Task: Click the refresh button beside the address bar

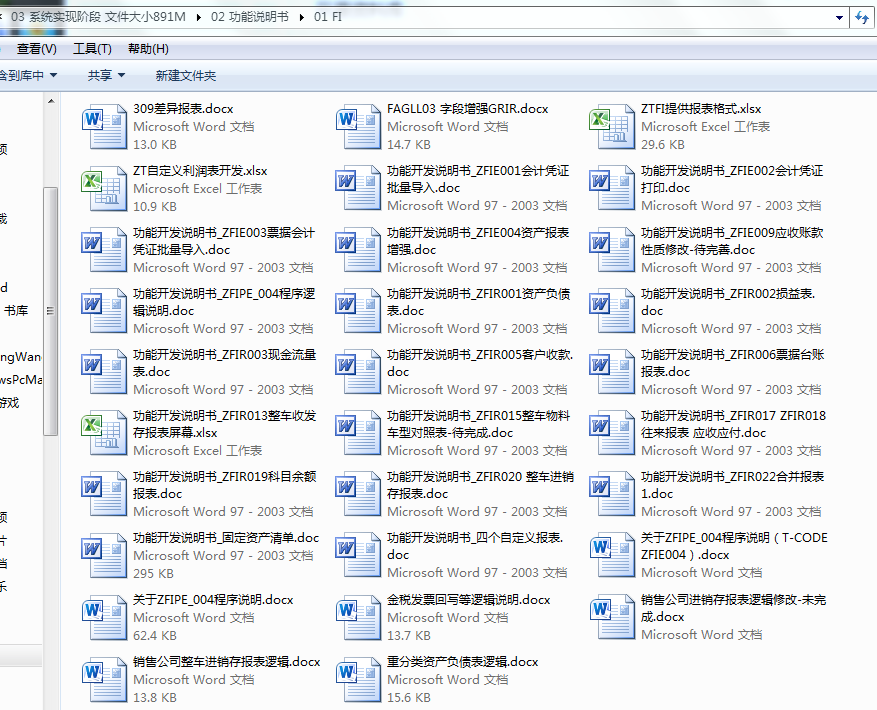Action: click(x=862, y=18)
